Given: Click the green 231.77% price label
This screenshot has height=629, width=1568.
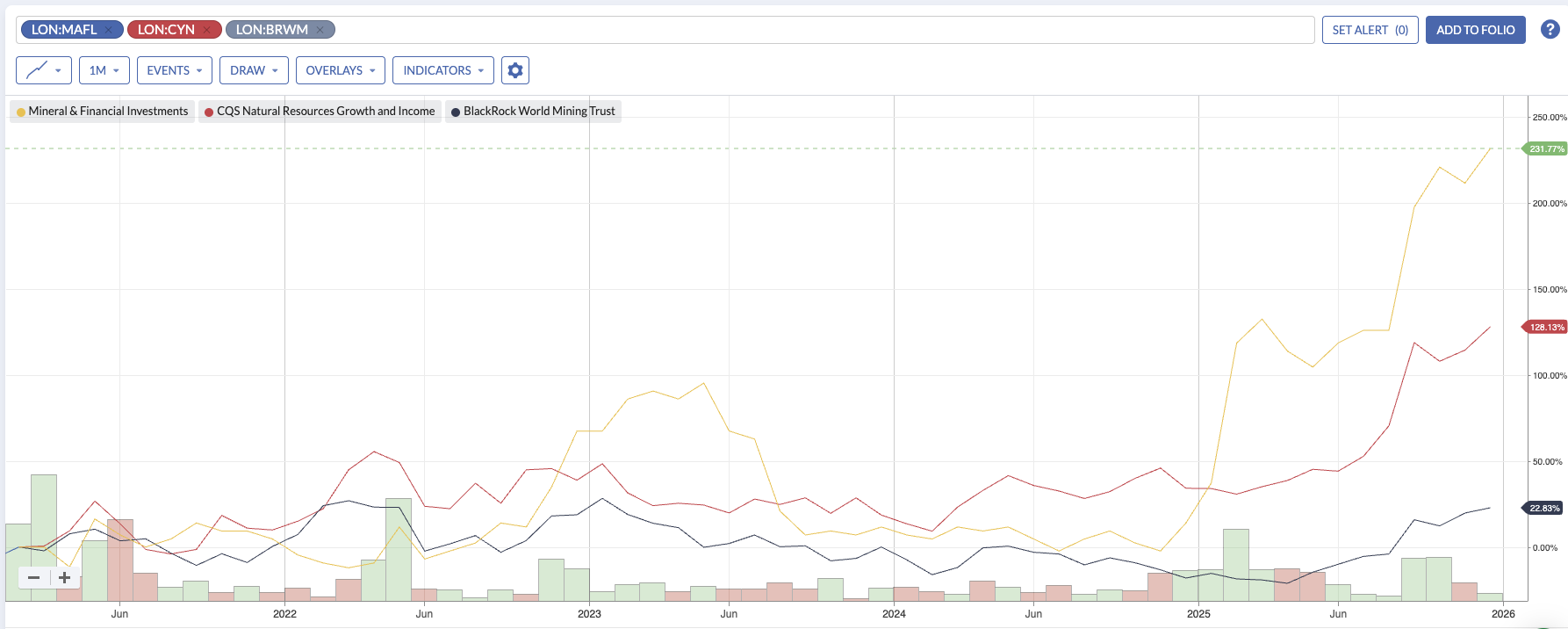Looking at the screenshot, I should (1546, 149).
